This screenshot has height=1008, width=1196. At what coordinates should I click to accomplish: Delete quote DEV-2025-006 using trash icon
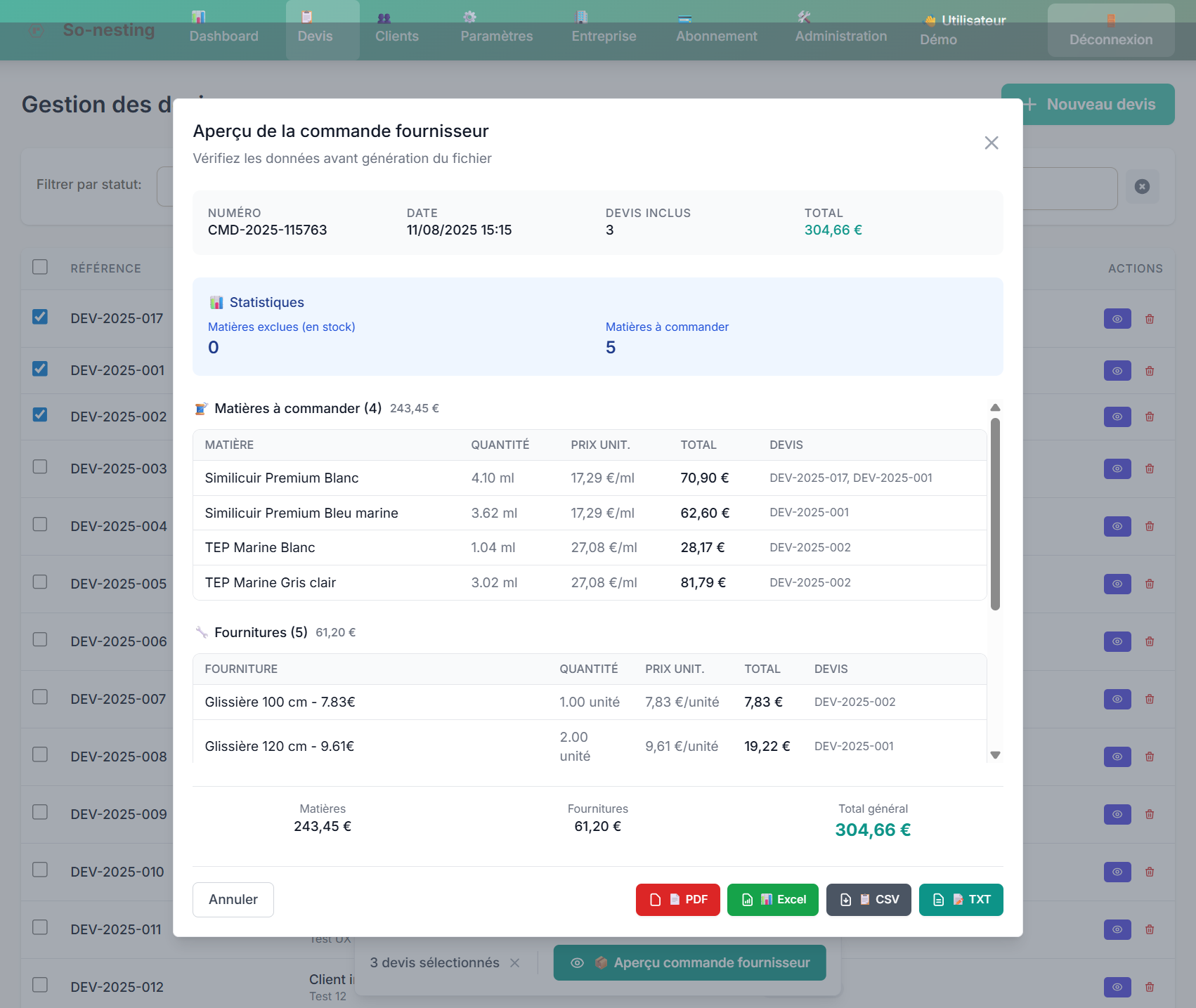(x=1150, y=641)
